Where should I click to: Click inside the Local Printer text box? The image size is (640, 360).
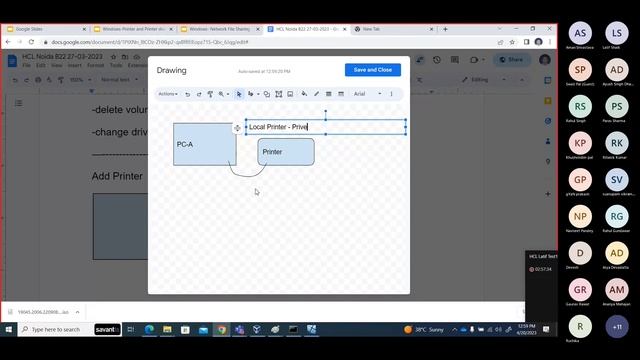325,127
